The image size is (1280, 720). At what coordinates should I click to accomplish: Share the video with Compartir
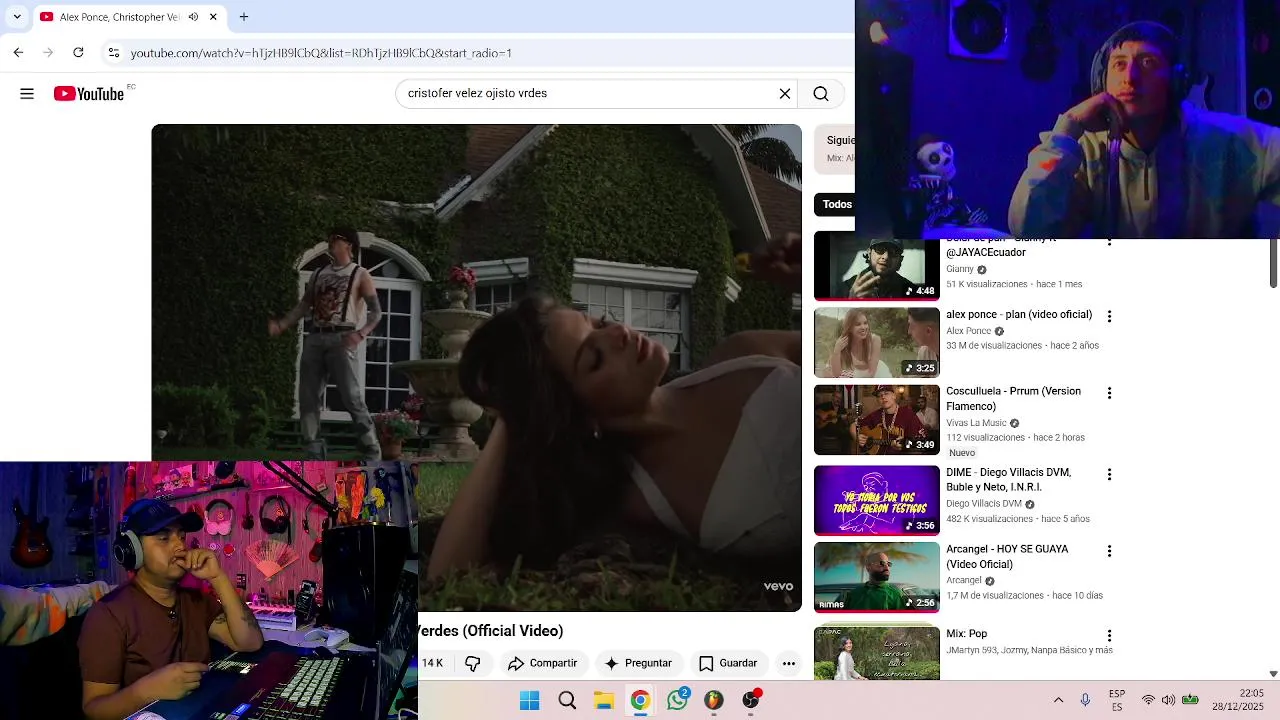pos(543,663)
